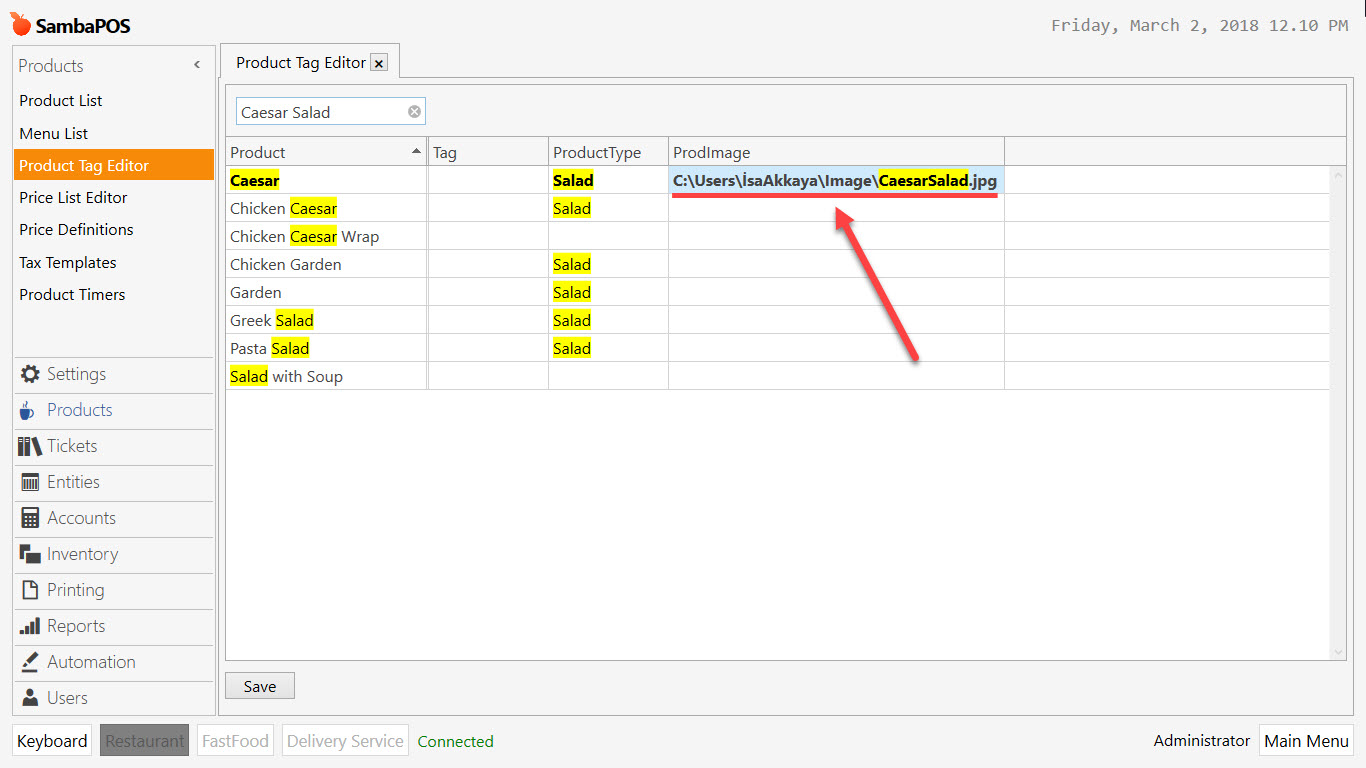Image resolution: width=1366 pixels, height=768 pixels.
Task: Open the Printing page icon
Action: coord(30,590)
